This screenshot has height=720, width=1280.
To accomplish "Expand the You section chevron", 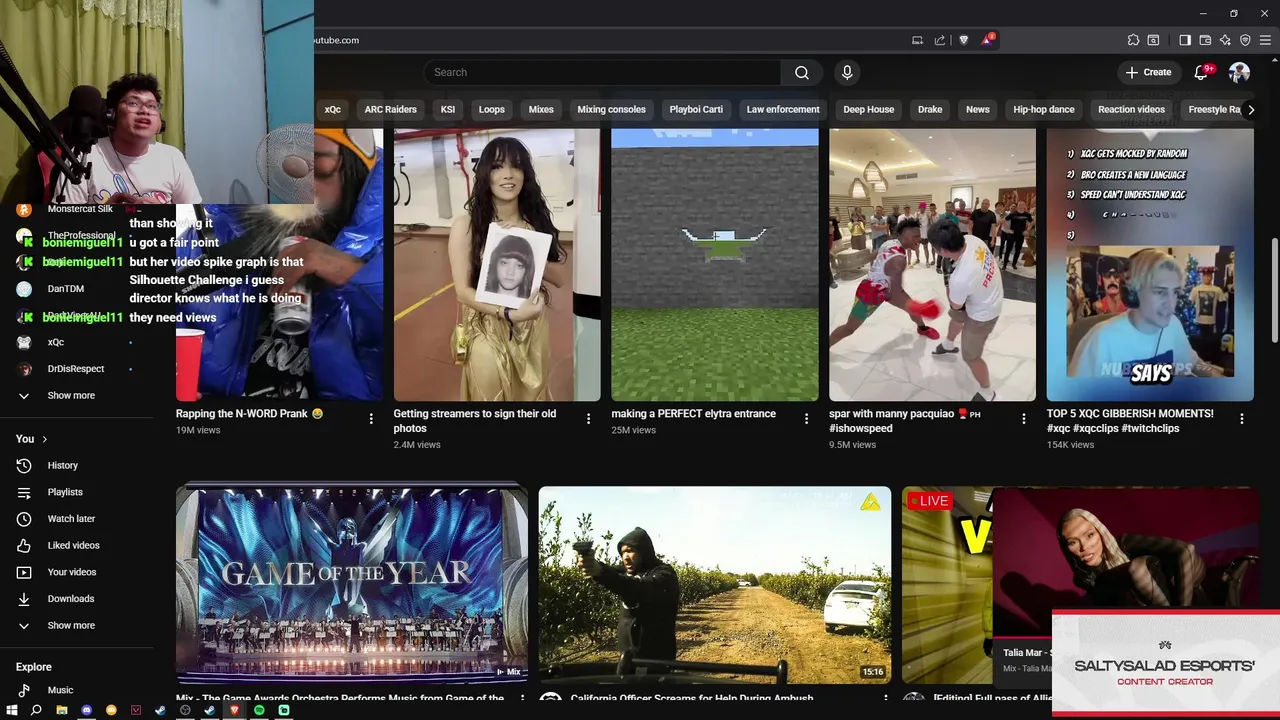I will coord(44,439).
